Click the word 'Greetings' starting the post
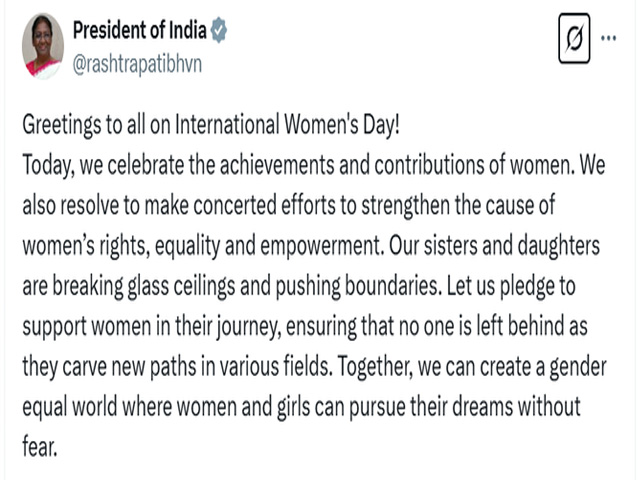Image resolution: width=640 pixels, height=480 pixels. coord(62,124)
